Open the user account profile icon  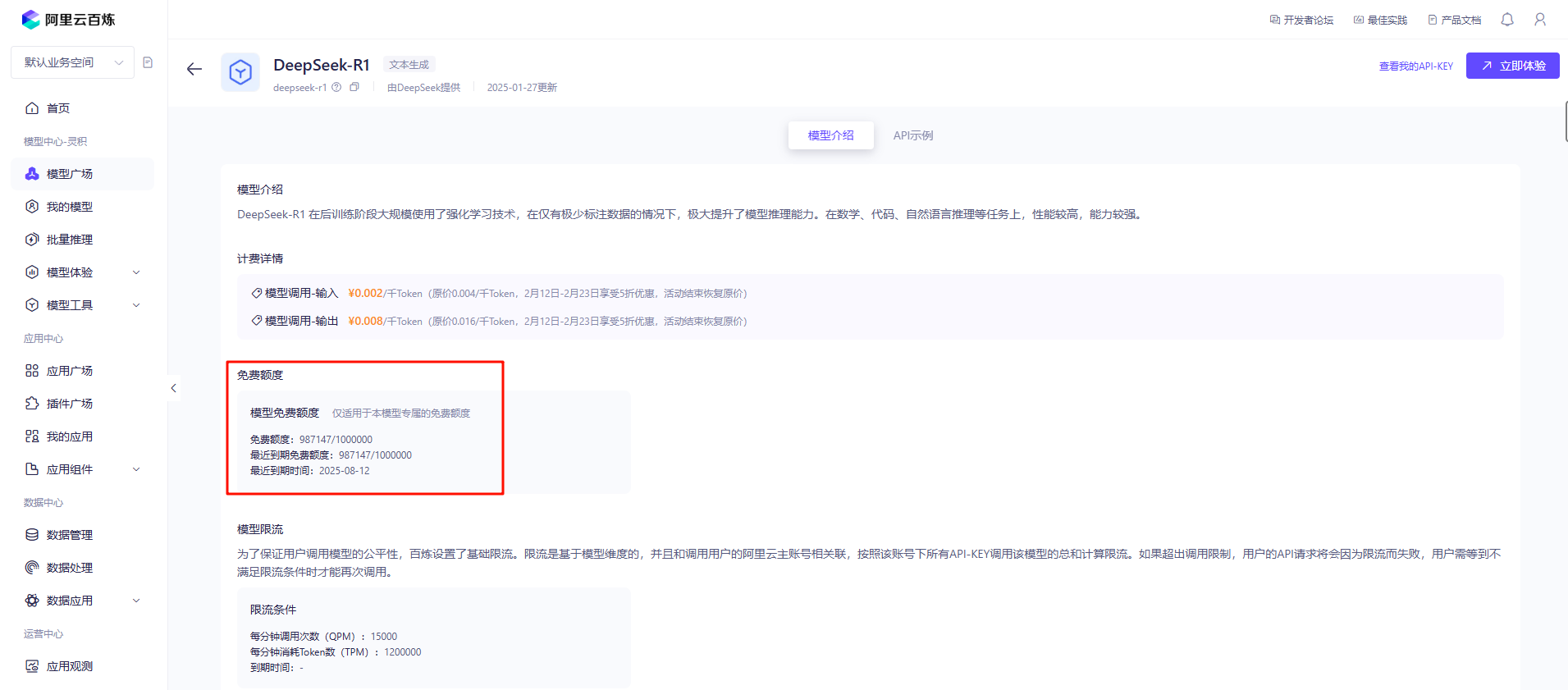pos(1540,20)
